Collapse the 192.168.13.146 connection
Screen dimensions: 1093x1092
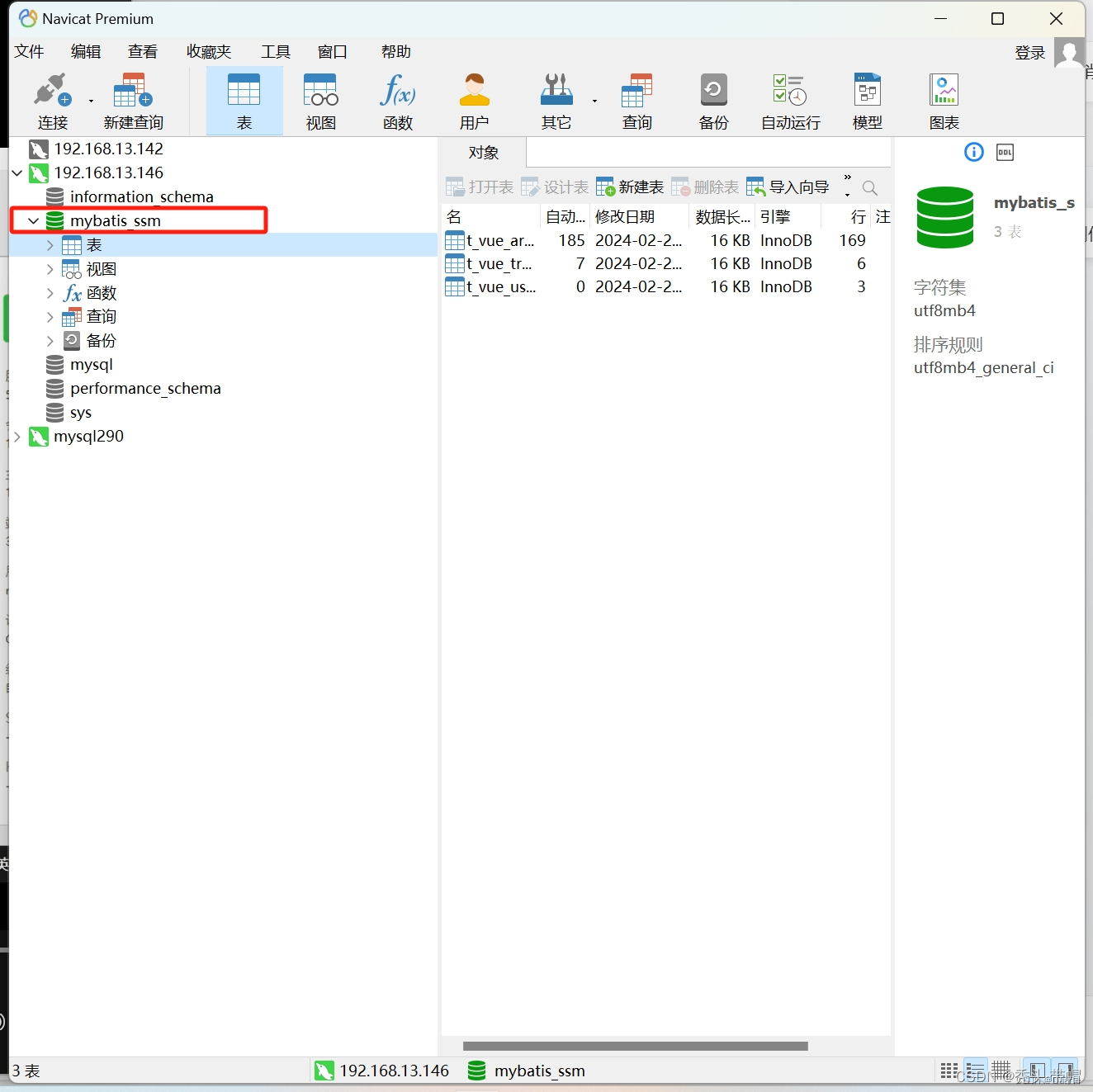point(17,173)
